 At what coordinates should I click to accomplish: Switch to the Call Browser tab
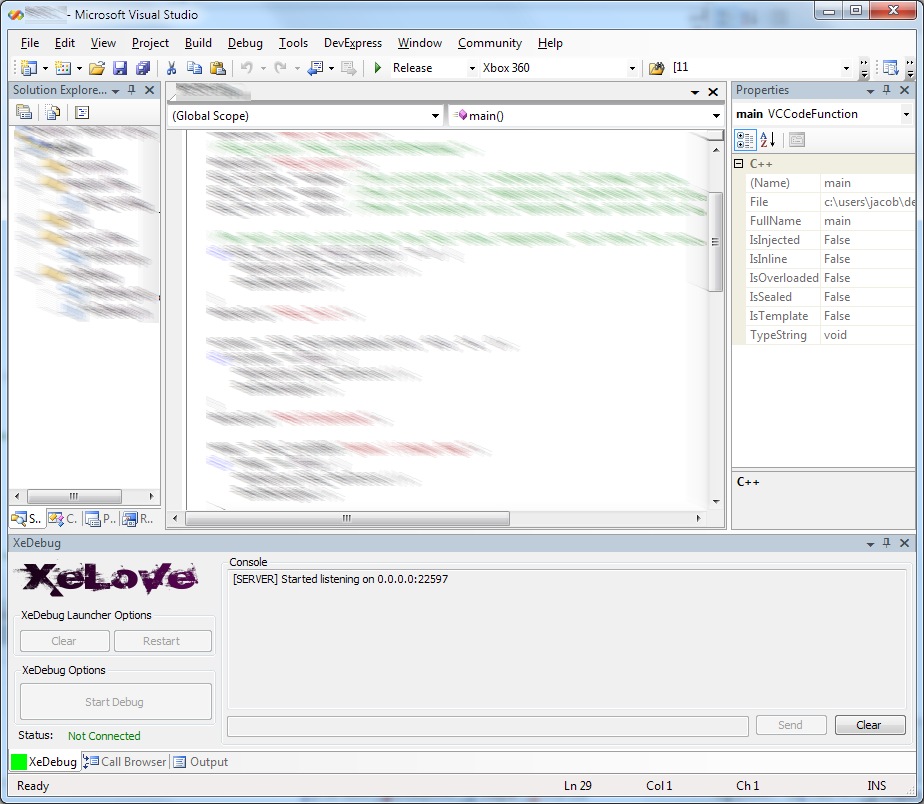[125, 762]
